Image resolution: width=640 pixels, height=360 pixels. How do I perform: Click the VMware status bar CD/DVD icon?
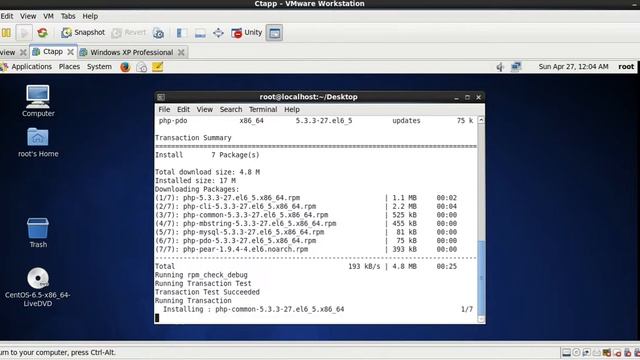point(576,353)
